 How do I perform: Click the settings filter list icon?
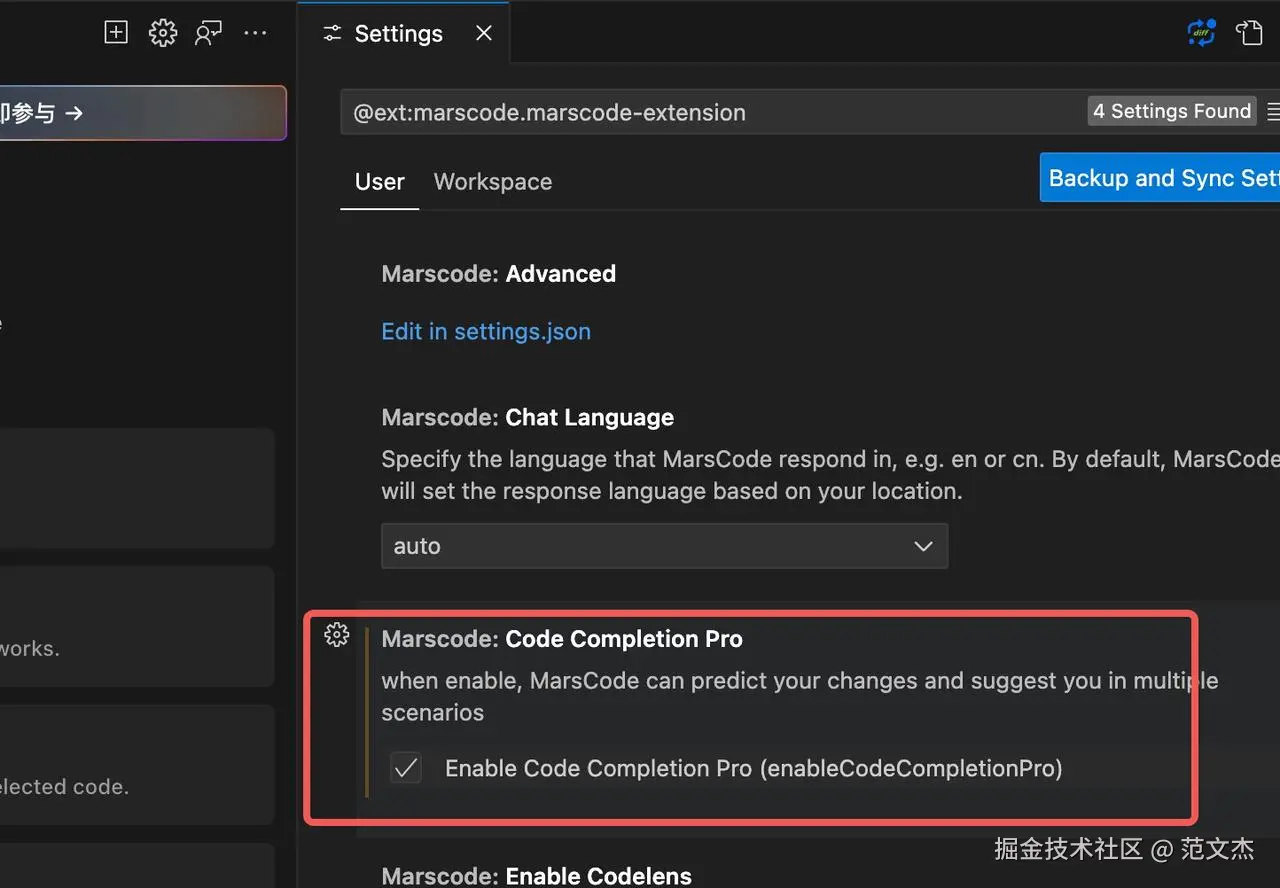pos(1273,111)
